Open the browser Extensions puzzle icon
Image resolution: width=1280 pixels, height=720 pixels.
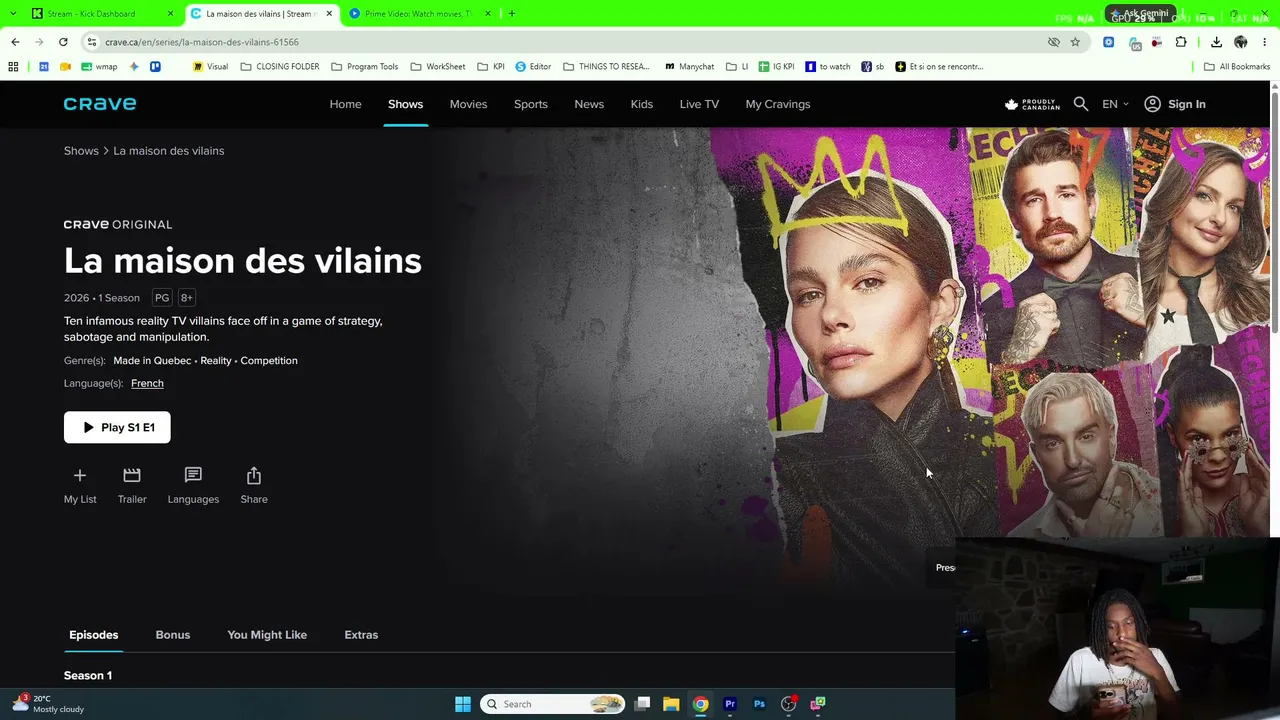1181,42
